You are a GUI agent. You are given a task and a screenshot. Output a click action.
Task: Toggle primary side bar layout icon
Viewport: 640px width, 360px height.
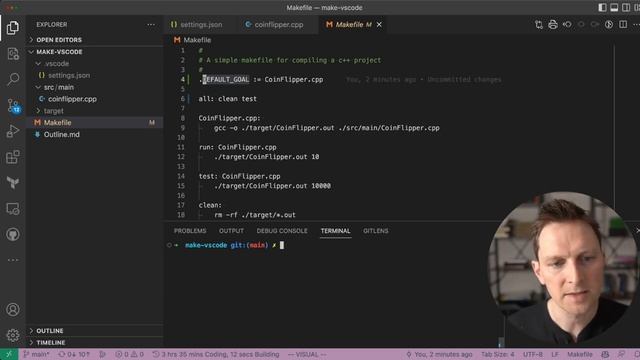point(602,8)
